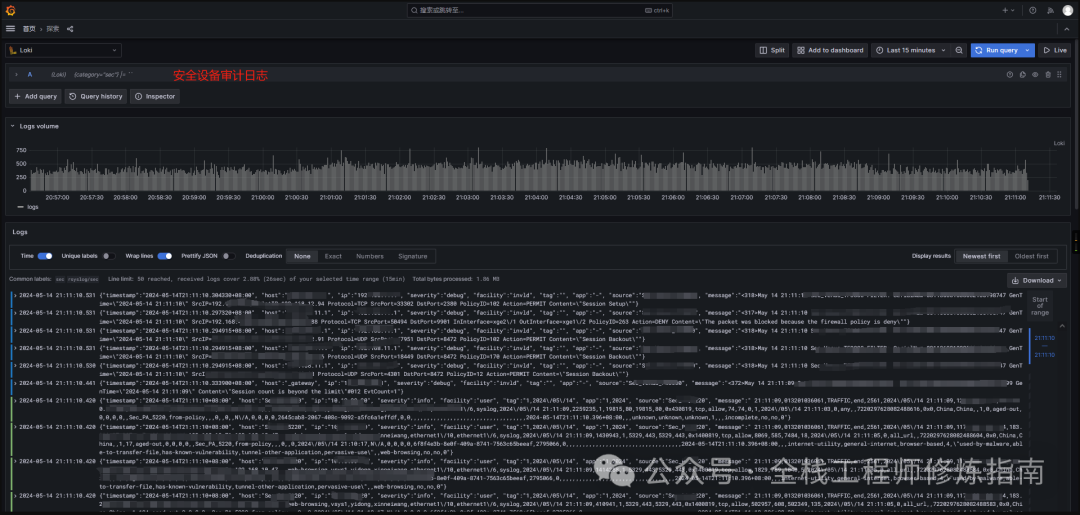
Task: Collapse the Logs volume panel
Action: 12,126
